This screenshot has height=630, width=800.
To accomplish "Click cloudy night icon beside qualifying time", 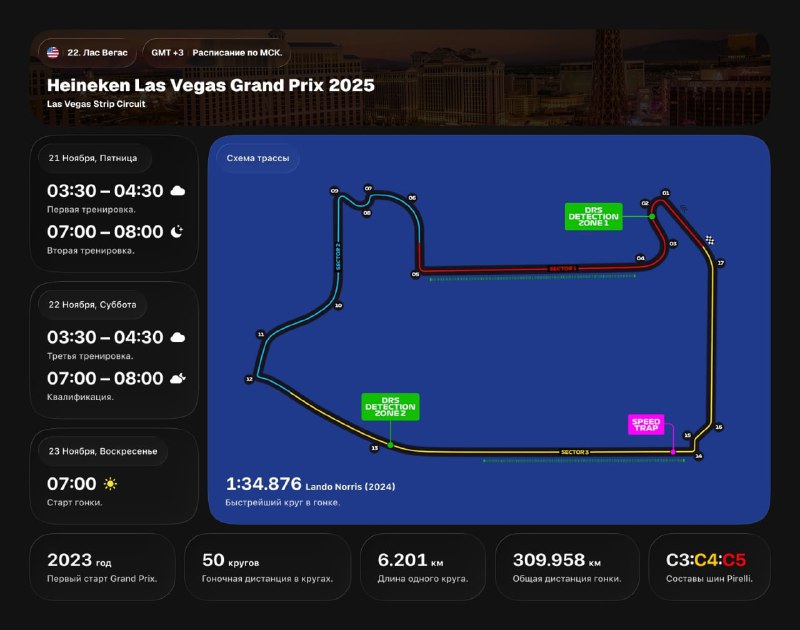I will pyautogui.click(x=178, y=378).
